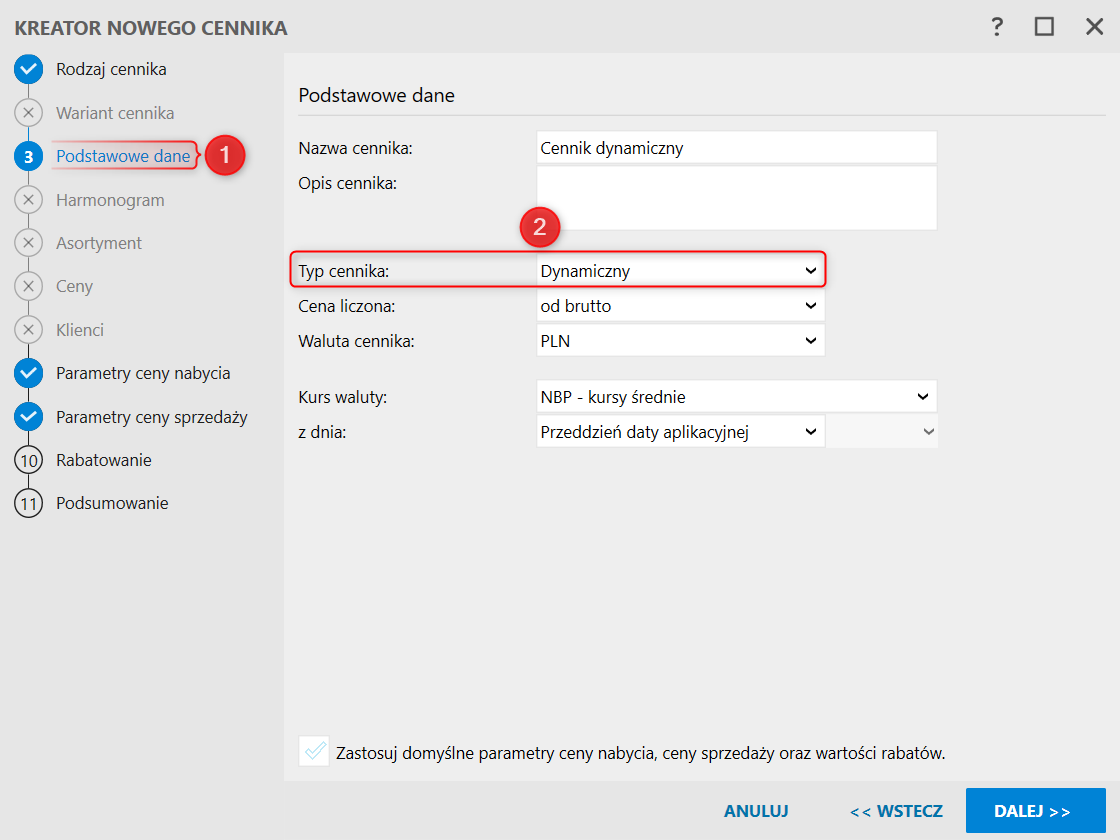Go to the Podstawowe dane step

point(123,156)
